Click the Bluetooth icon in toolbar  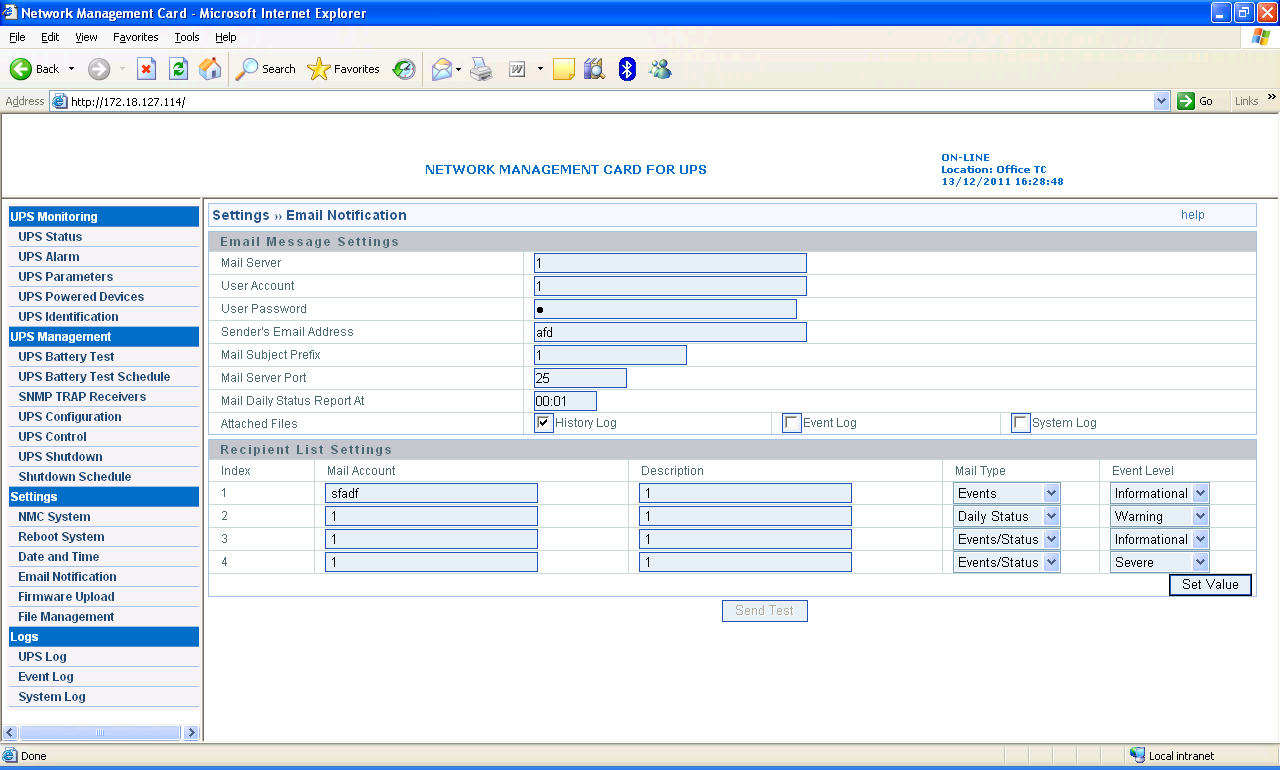[x=627, y=69]
